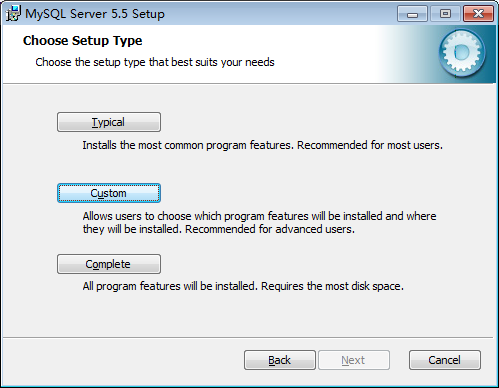Screen dimensions: 499x388
Task: Maximize the setup window
Action: click(445, 14)
